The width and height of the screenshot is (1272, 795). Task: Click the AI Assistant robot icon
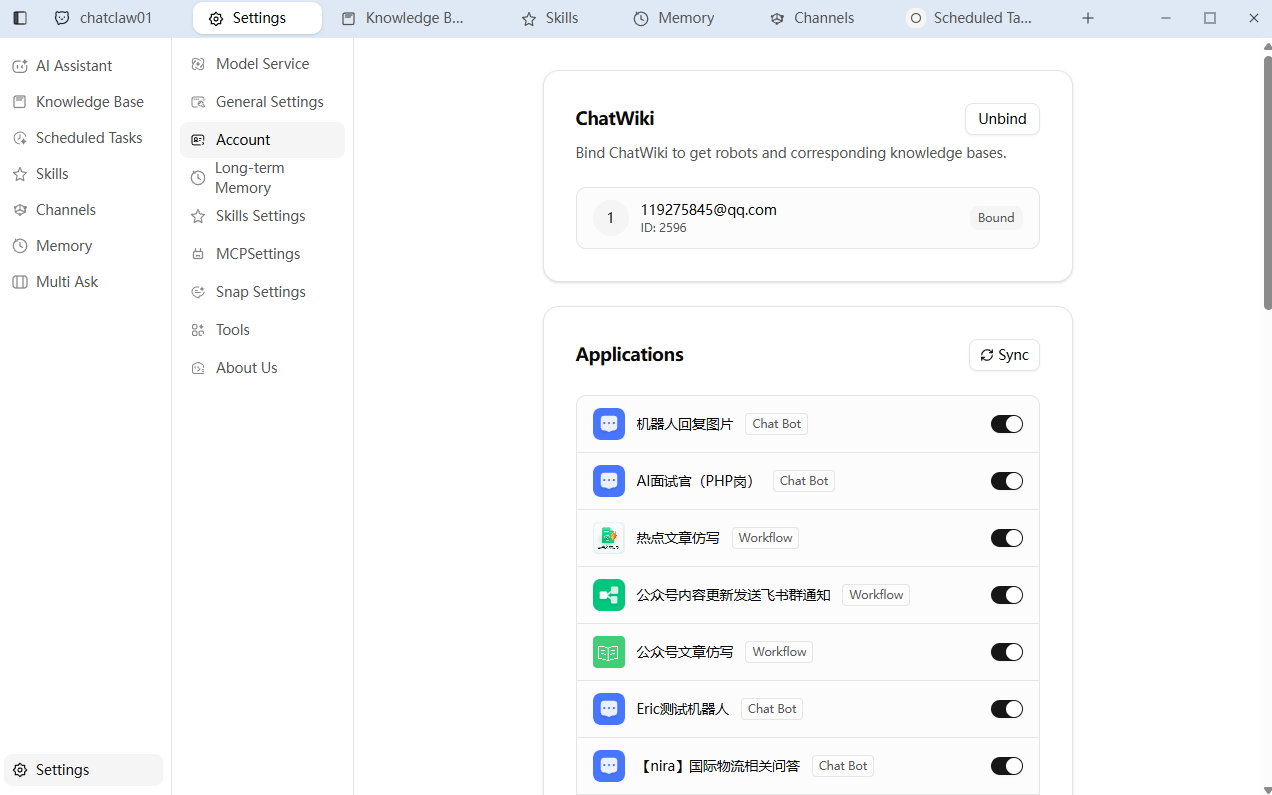click(20, 66)
